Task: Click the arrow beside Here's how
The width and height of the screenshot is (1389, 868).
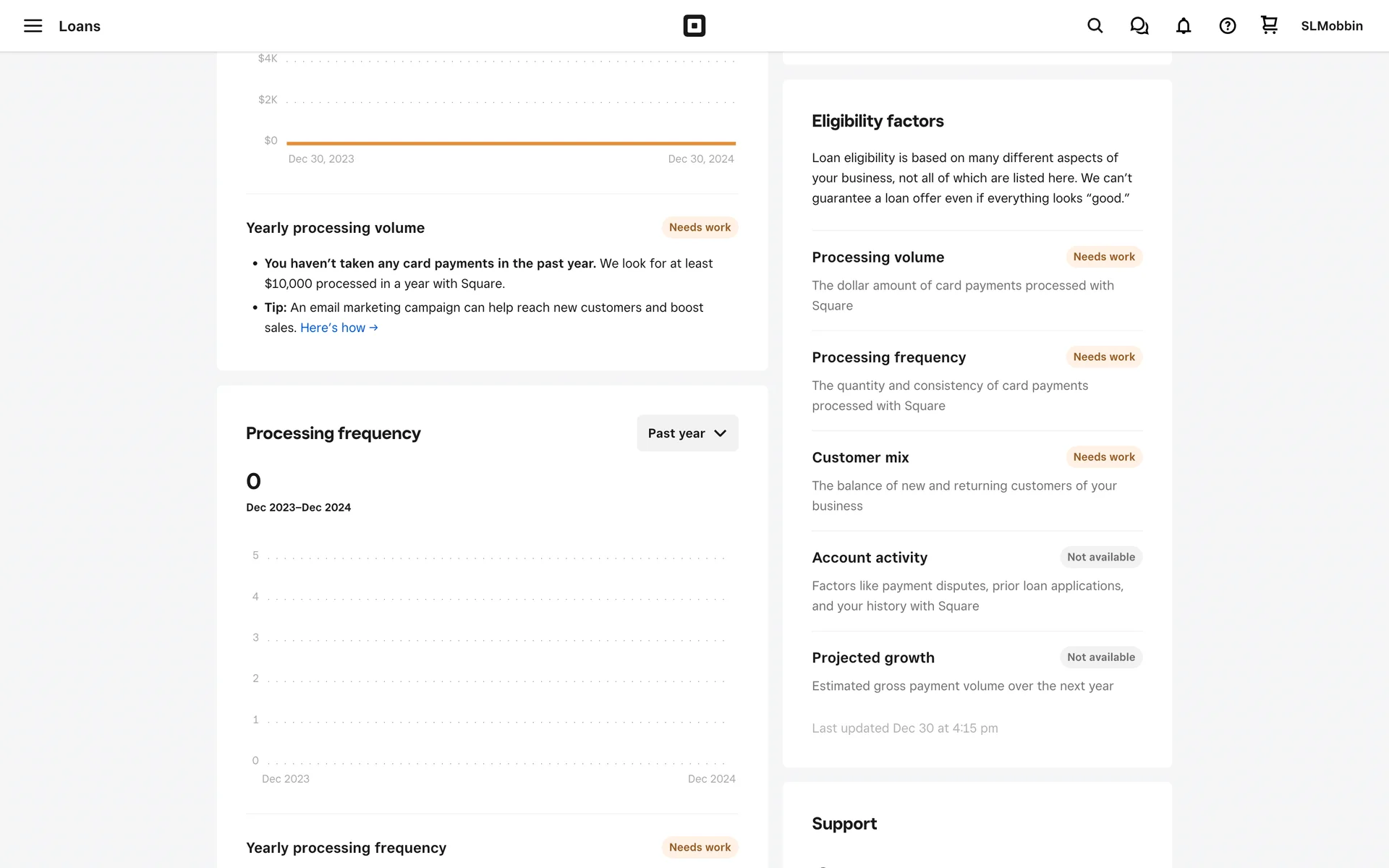Action: [374, 328]
